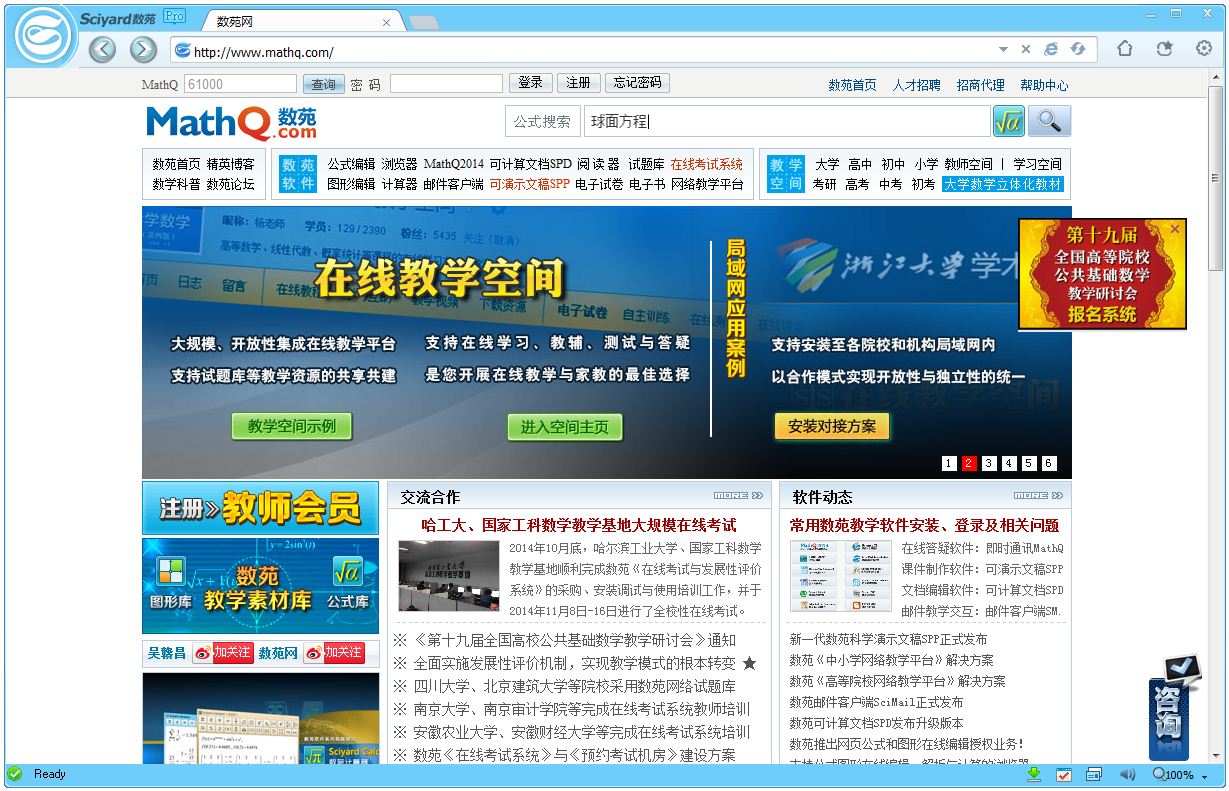This screenshot has width=1229, height=791.
Task: Open the 哈工大 online exam headline
Action: pyautogui.click(x=579, y=525)
